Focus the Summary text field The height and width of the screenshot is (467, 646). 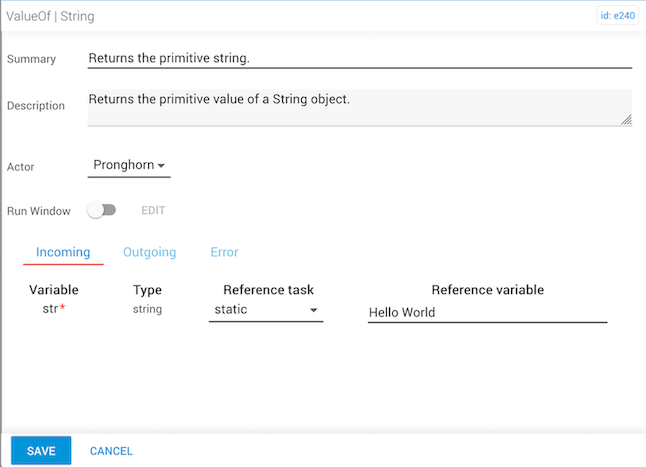pyautogui.click(x=359, y=58)
